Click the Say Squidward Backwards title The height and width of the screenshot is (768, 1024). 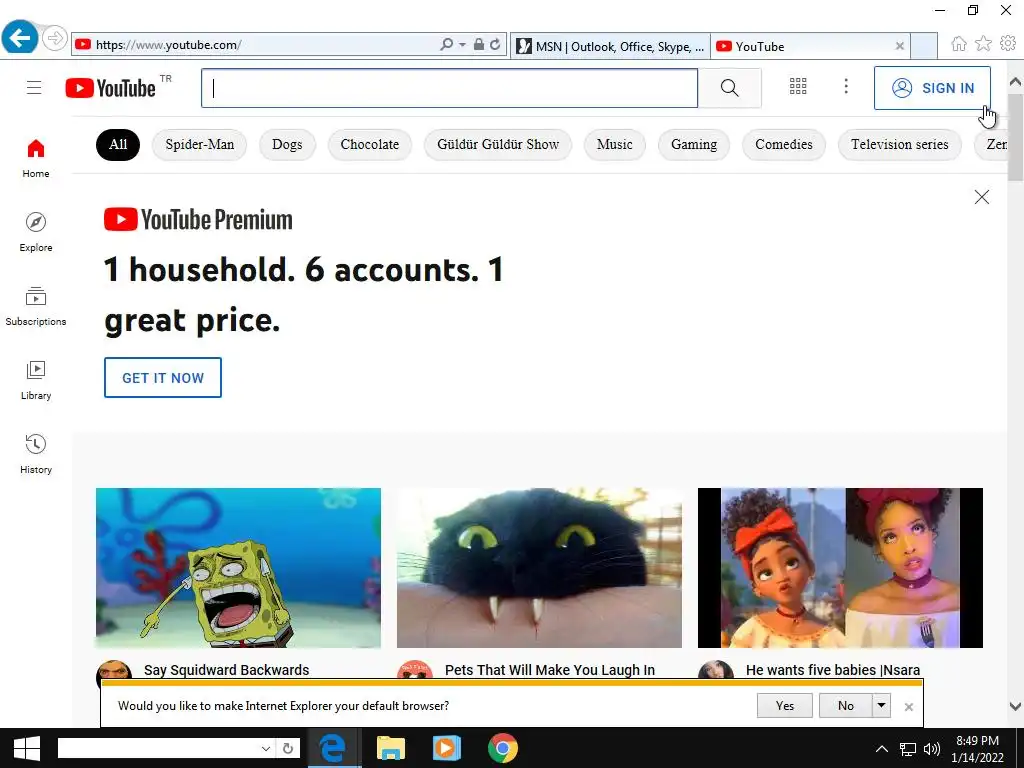point(227,670)
